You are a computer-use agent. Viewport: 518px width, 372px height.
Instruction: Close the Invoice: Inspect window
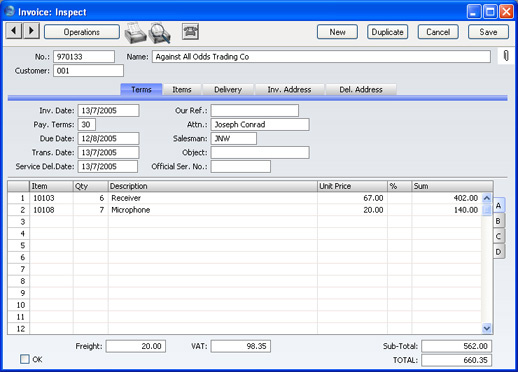tap(507, 12)
